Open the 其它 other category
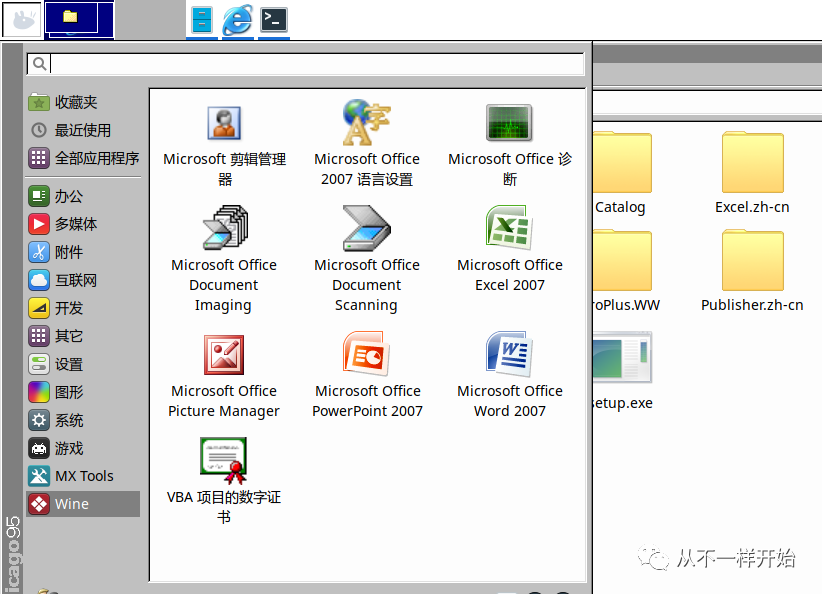Image resolution: width=822 pixels, height=594 pixels. 83,336
